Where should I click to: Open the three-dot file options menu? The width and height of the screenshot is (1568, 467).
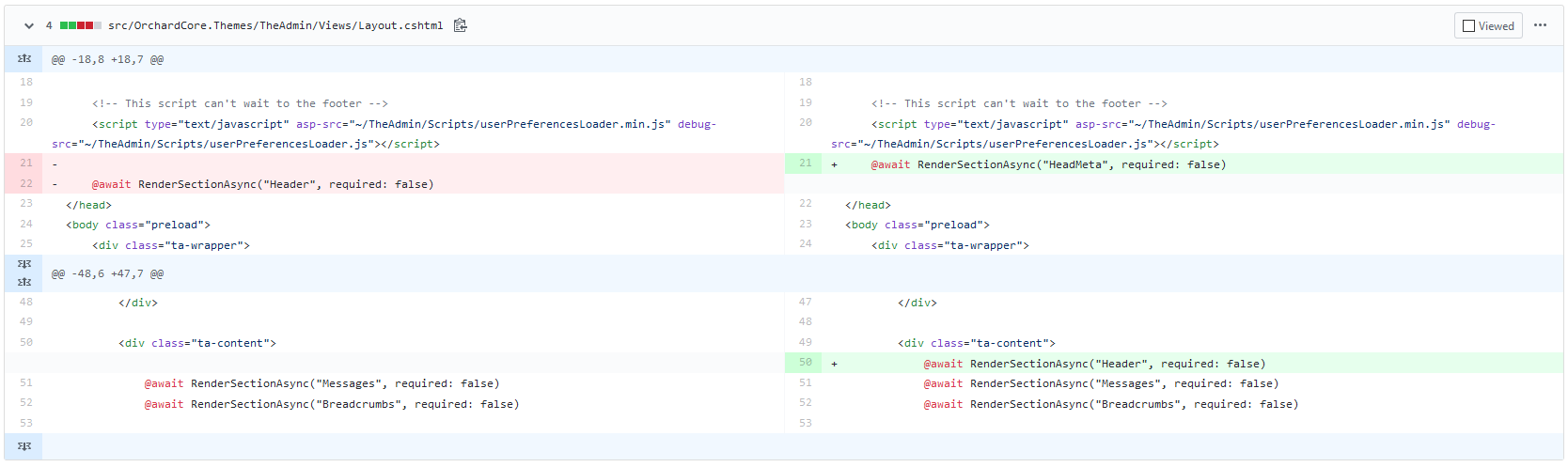[1540, 25]
